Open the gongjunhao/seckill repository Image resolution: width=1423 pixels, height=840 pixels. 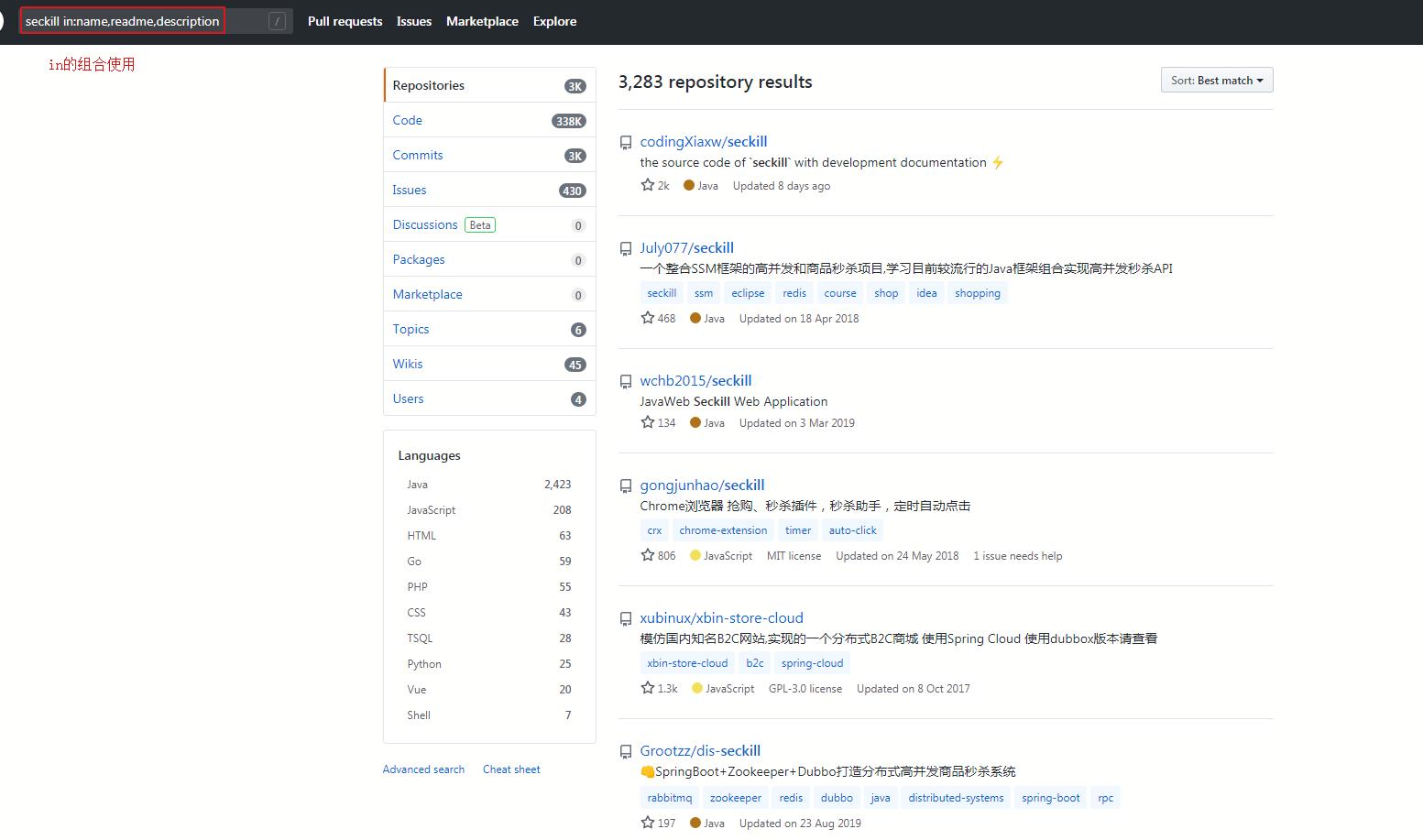pyautogui.click(x=702, y=485)
